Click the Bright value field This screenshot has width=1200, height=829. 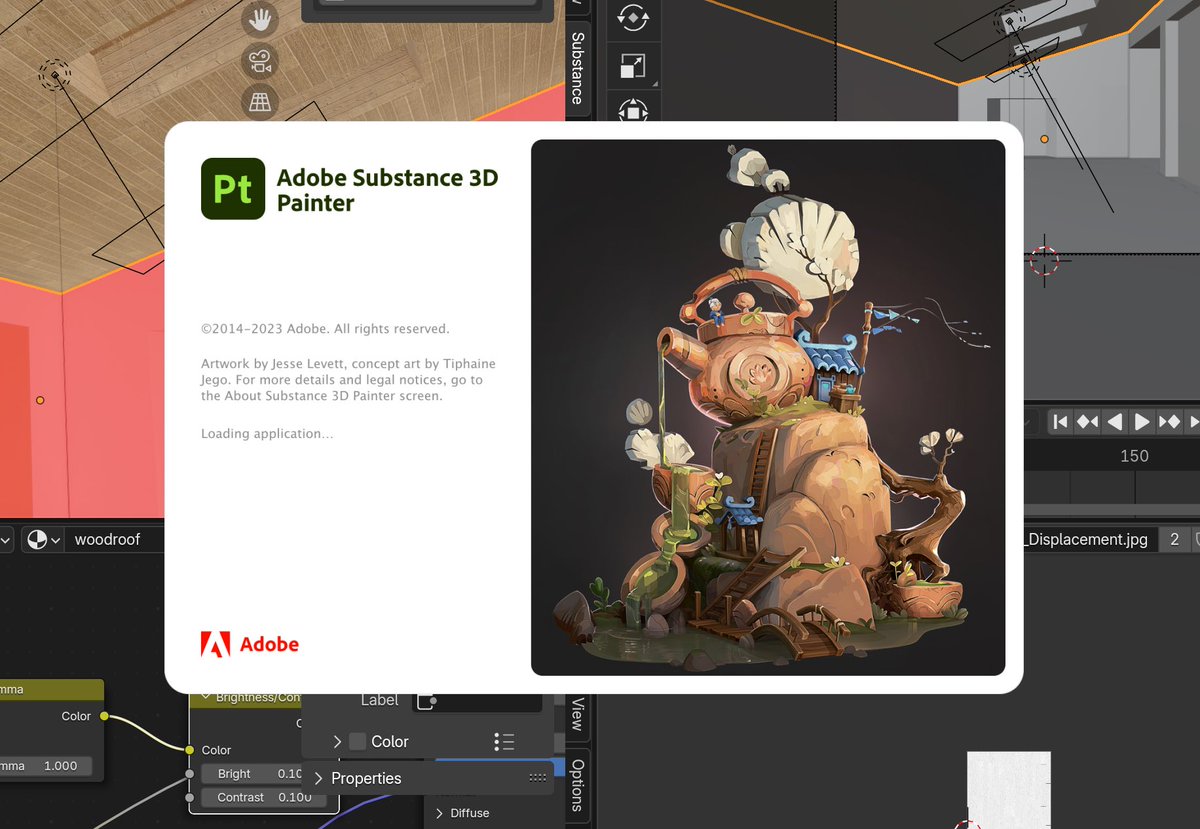pos(251,774)
